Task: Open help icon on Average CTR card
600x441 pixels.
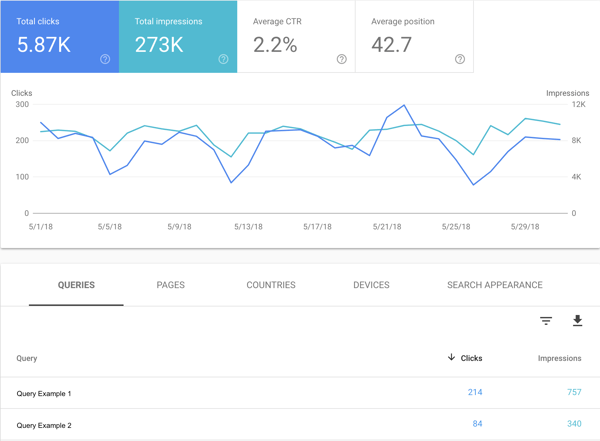Action: coord(342,60)
